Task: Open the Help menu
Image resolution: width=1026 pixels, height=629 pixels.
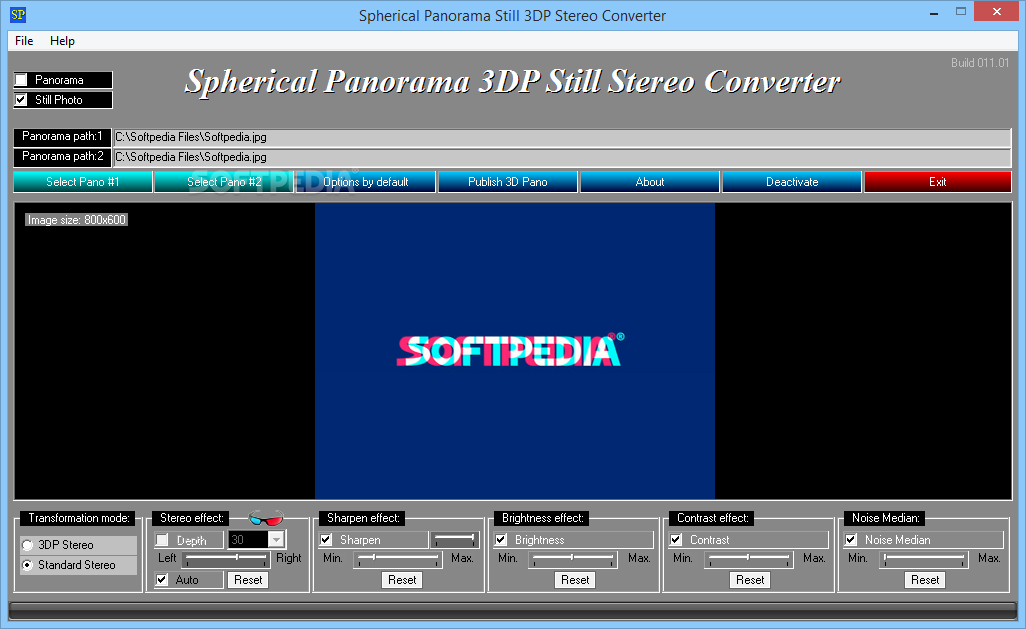Action: 62,41
